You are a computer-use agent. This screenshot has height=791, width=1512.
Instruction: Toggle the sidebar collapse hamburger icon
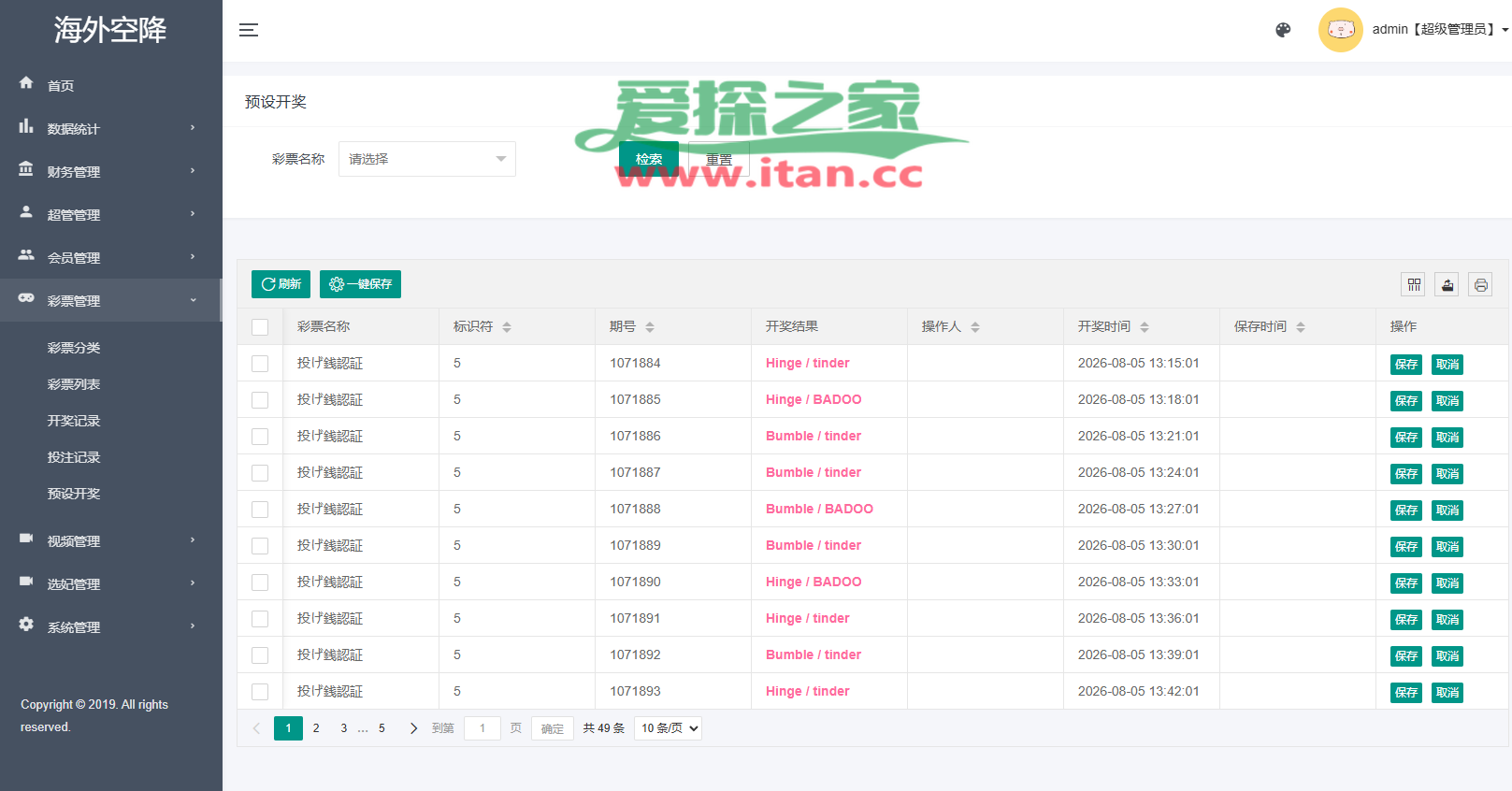pos(249,30)
